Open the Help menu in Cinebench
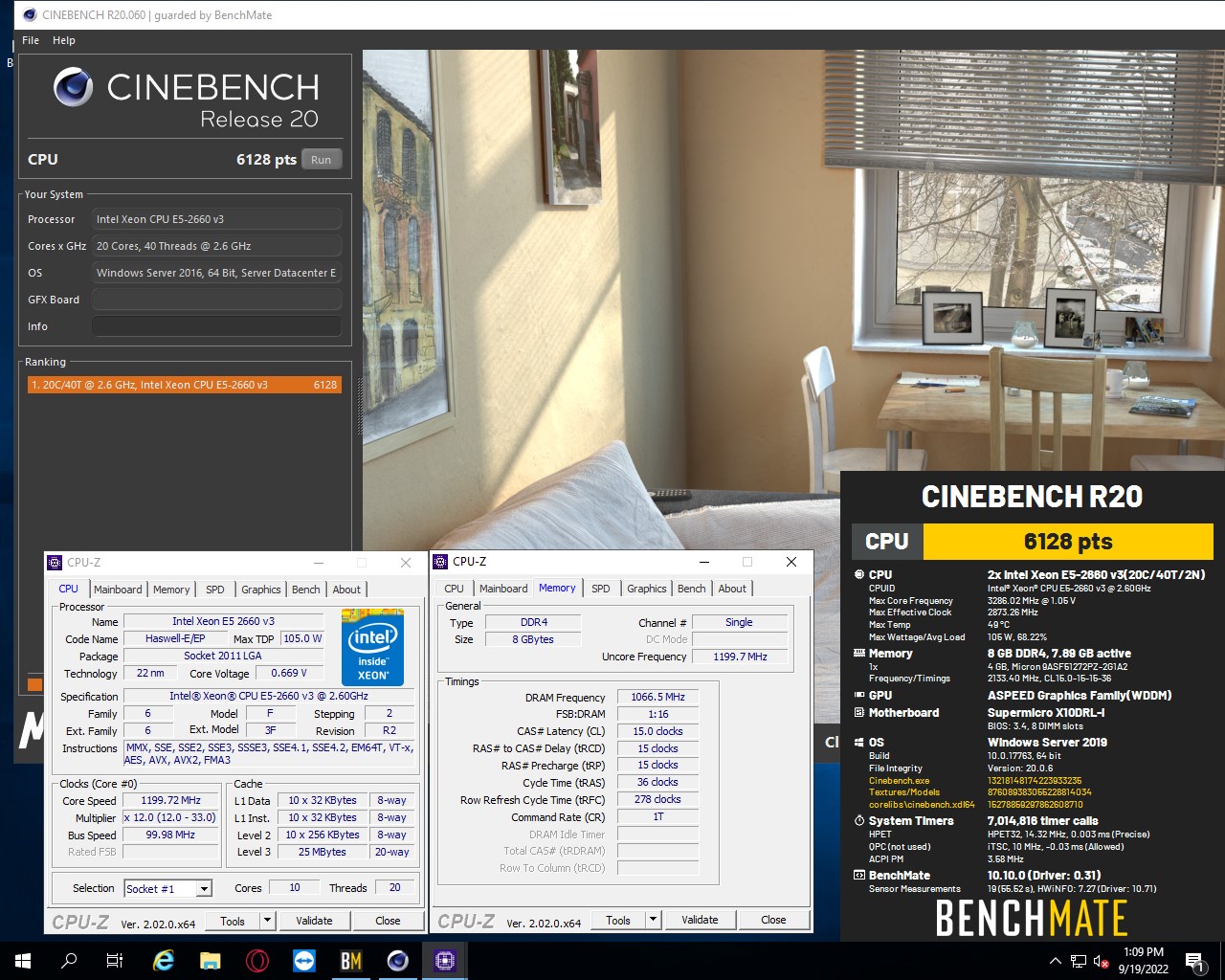Viewport: 1225px width, 980px height. (x=64, y=40)
